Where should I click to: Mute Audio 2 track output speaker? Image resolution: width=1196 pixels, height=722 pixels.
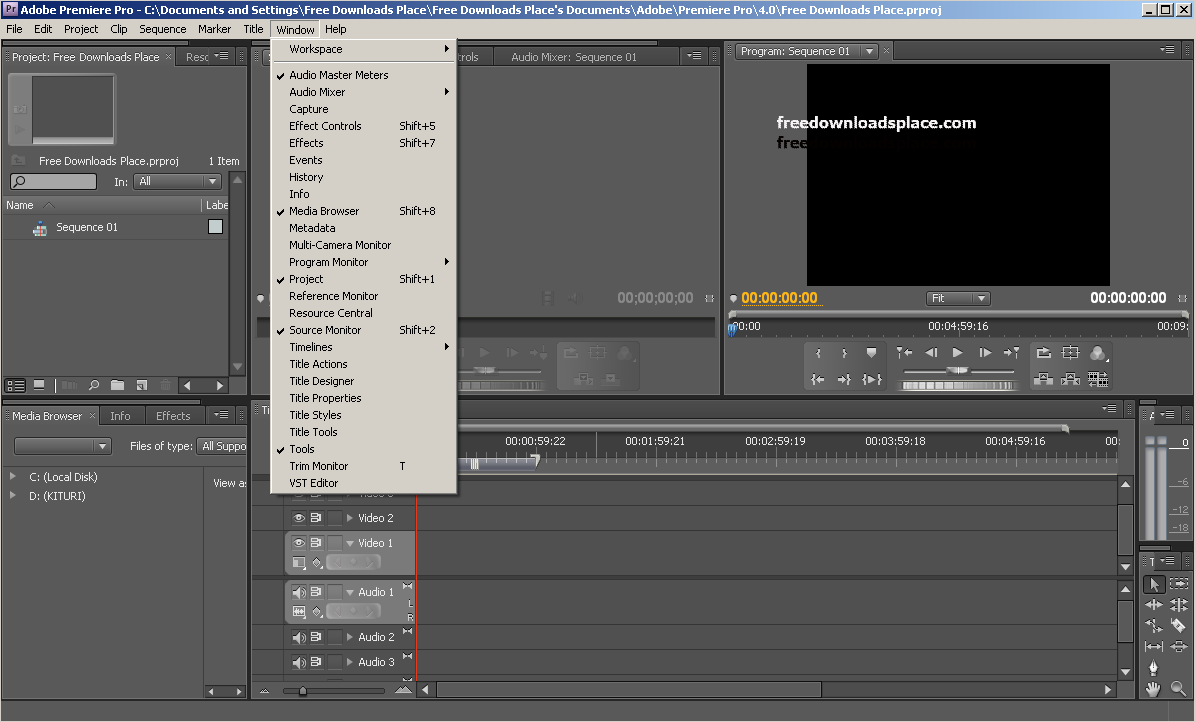pyautogui.click(x=299, y=637)
